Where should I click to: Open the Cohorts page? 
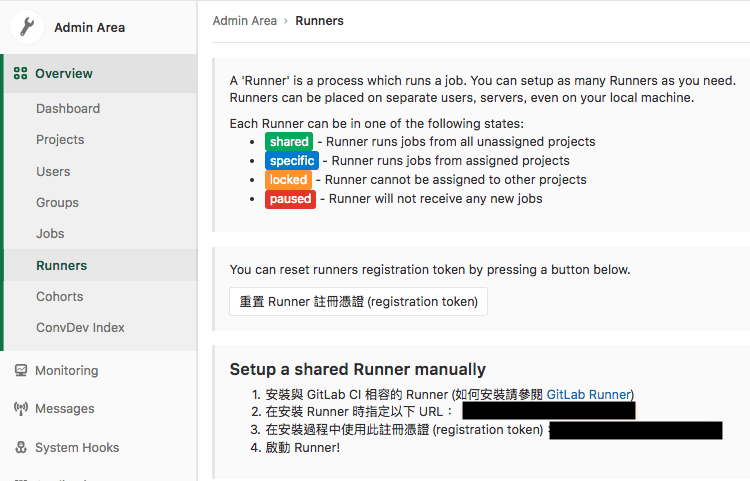(59, 297)
